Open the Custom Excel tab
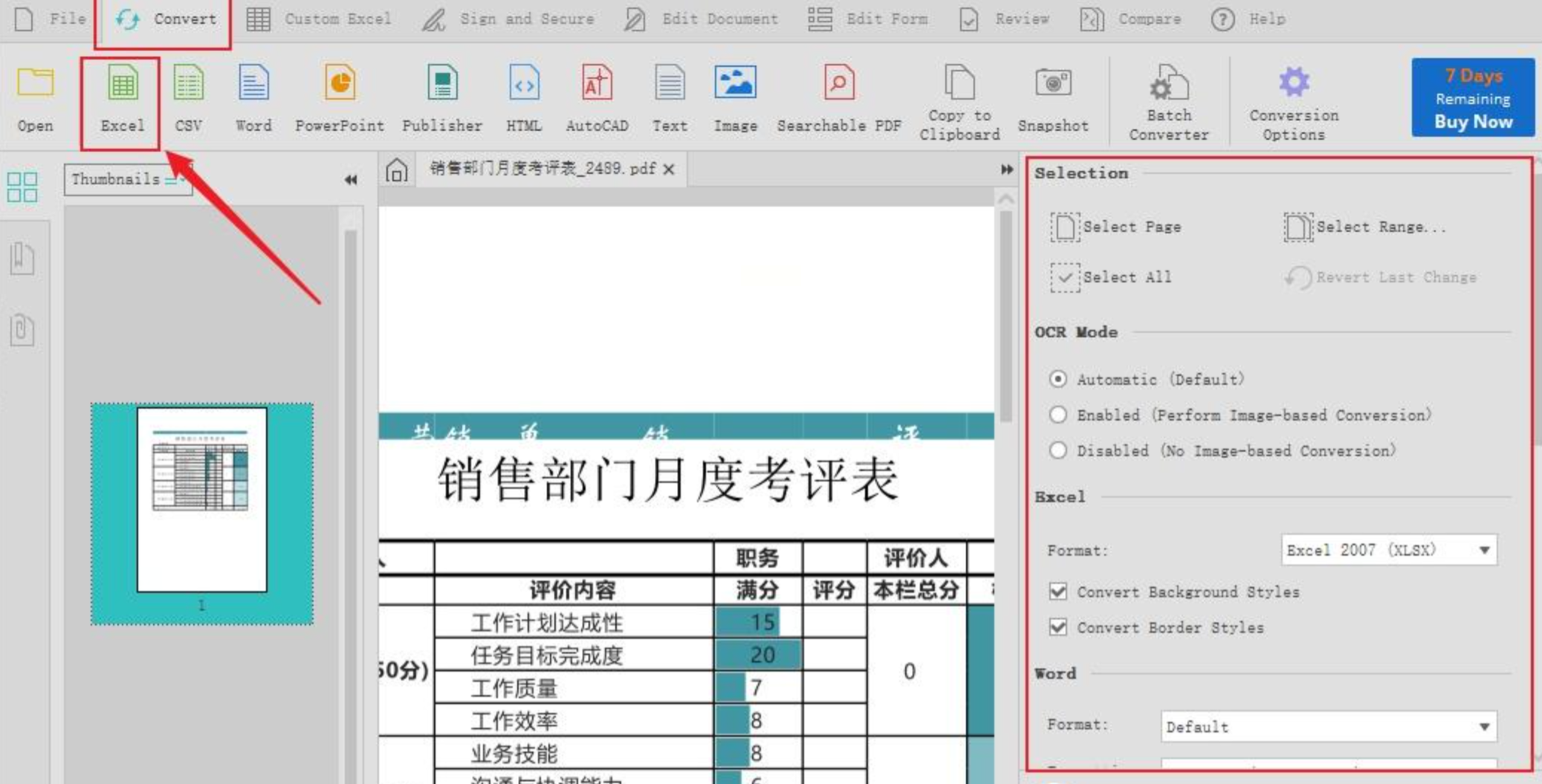Screen dimensions: 1542x784 pos(319,19)
